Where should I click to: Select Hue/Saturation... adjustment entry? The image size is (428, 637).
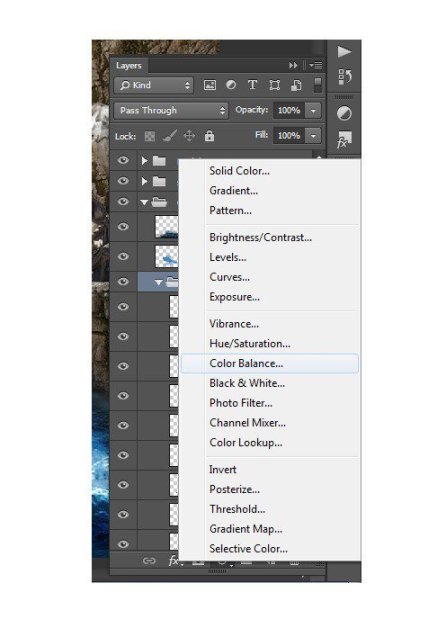250,344
